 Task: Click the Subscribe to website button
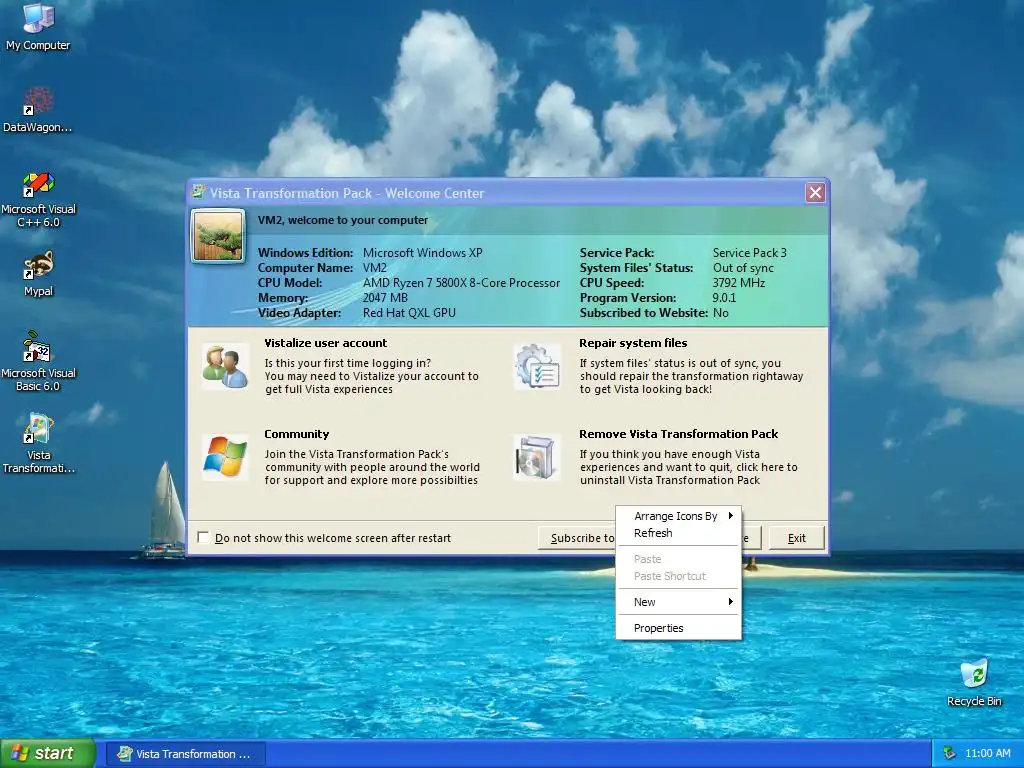click(x=577, y=538)
